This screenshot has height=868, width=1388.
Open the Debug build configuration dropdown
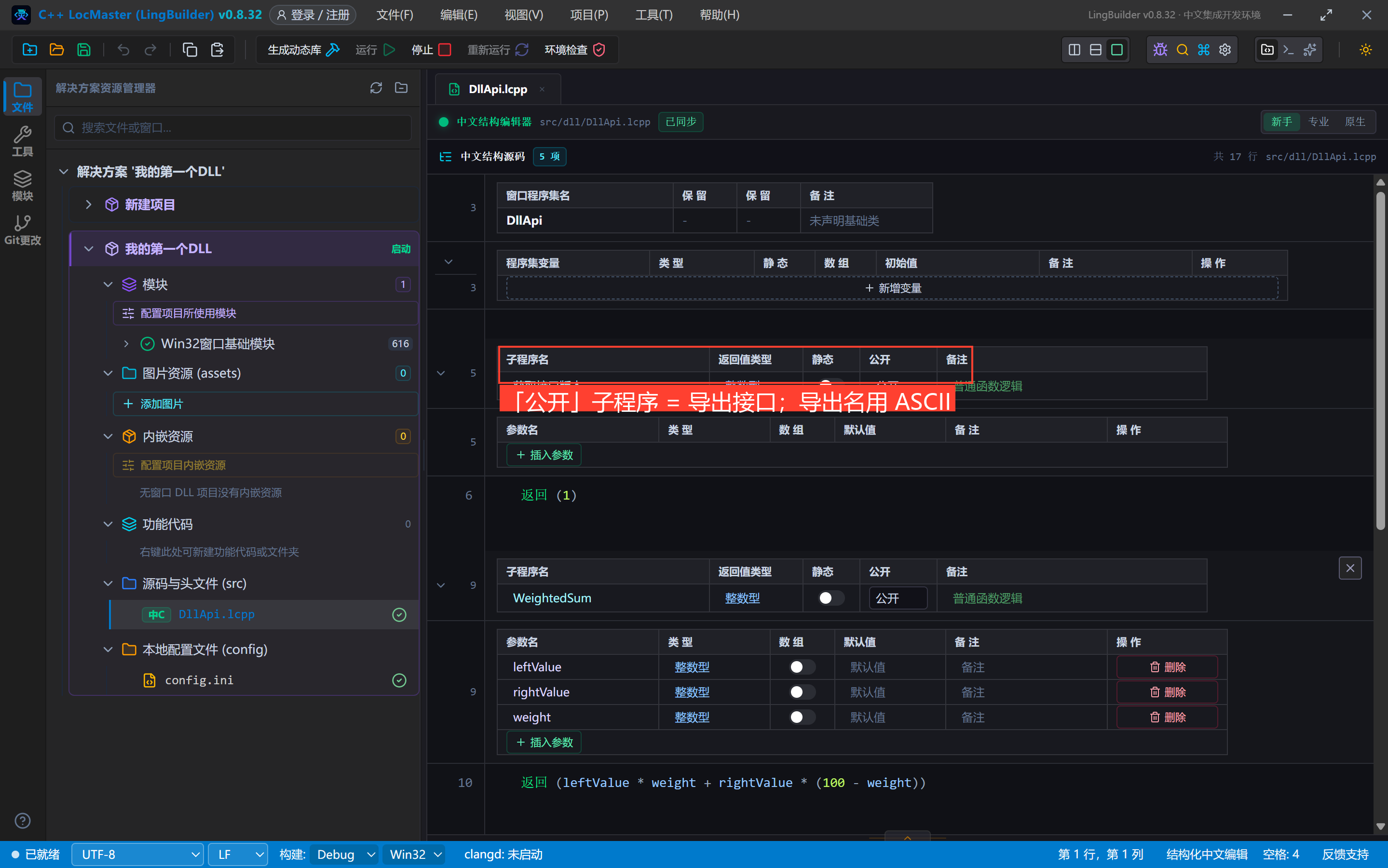[x=344, y=854]
